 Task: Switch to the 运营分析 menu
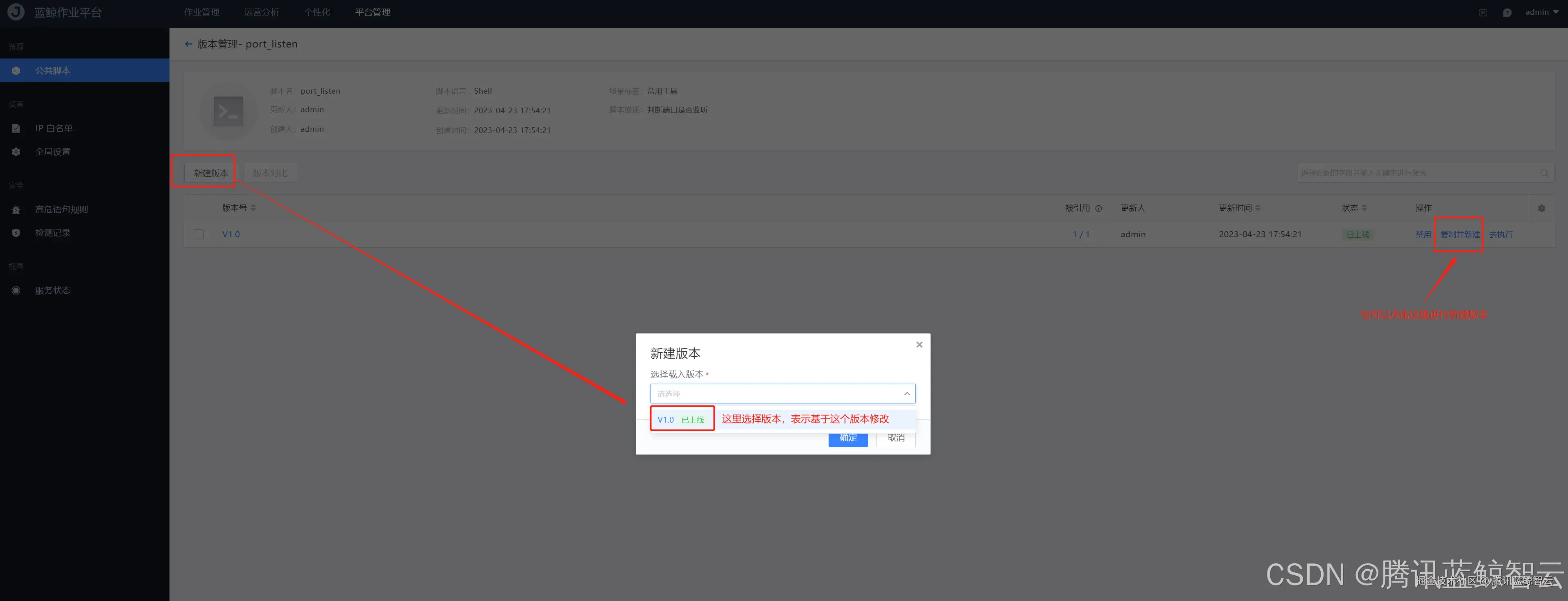click(x=261, y=12)
